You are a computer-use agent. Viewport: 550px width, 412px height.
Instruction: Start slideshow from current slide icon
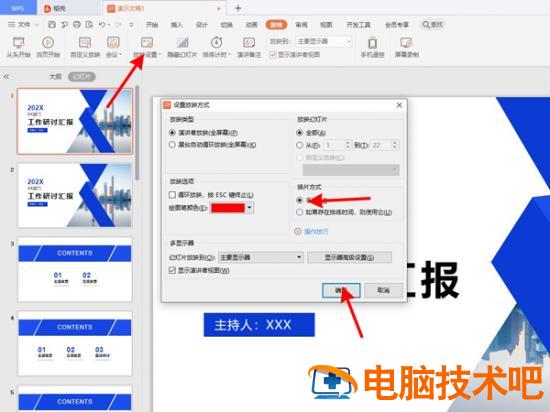(x=48, y=43)
